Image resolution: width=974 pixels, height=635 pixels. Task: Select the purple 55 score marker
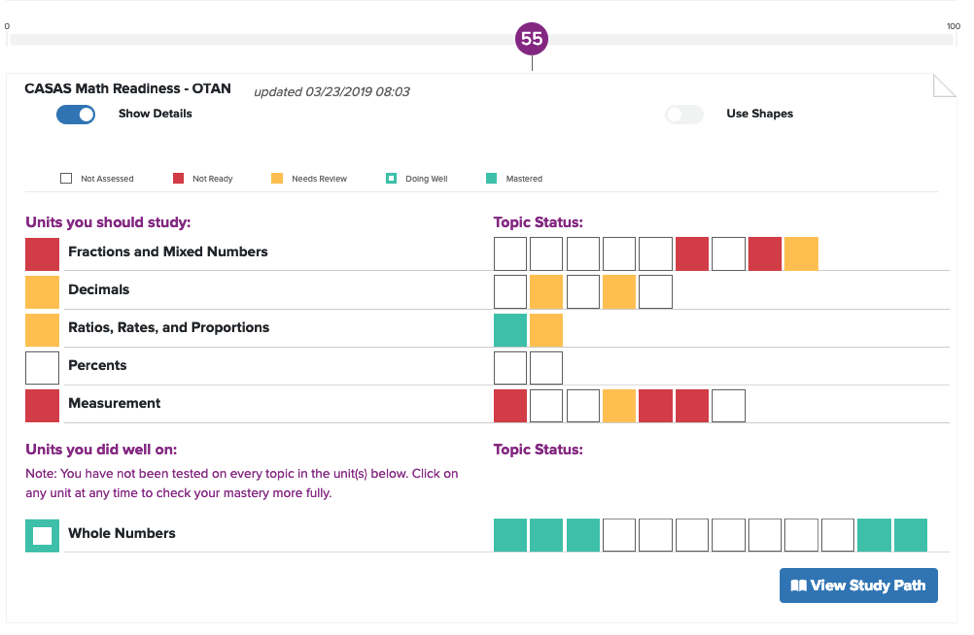[x=532, y=39]
